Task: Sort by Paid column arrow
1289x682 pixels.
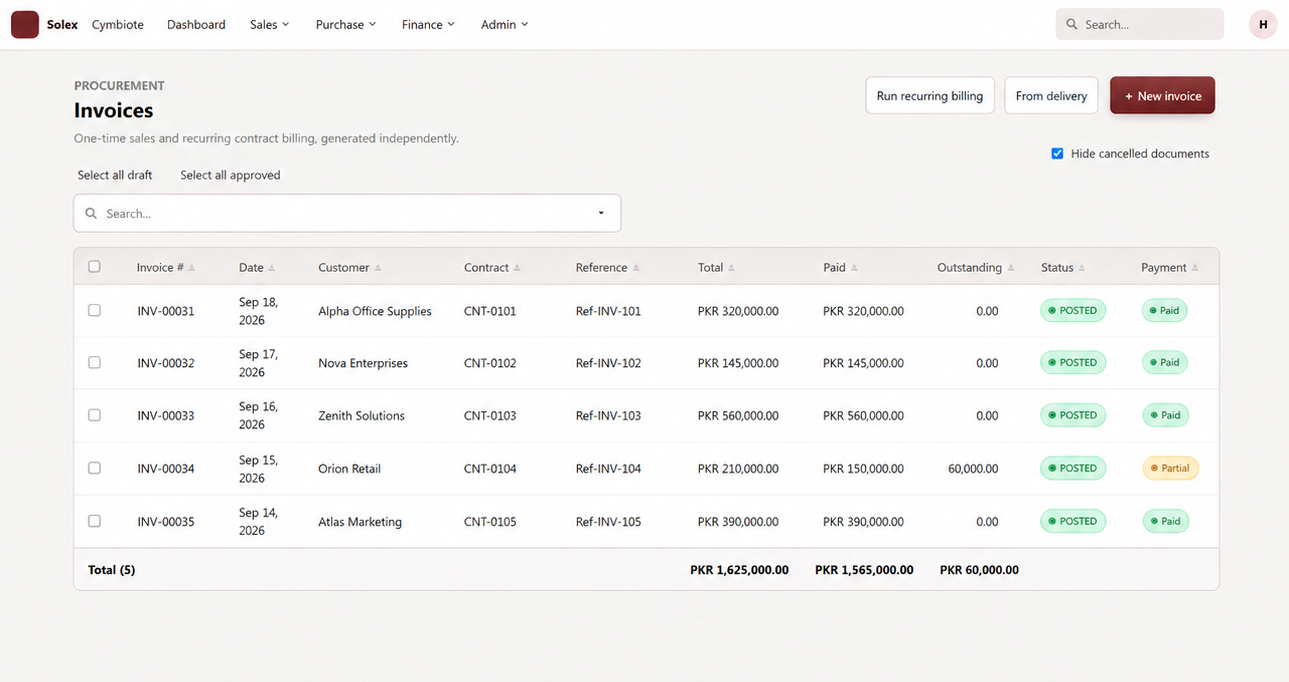Action: [854, 268]
